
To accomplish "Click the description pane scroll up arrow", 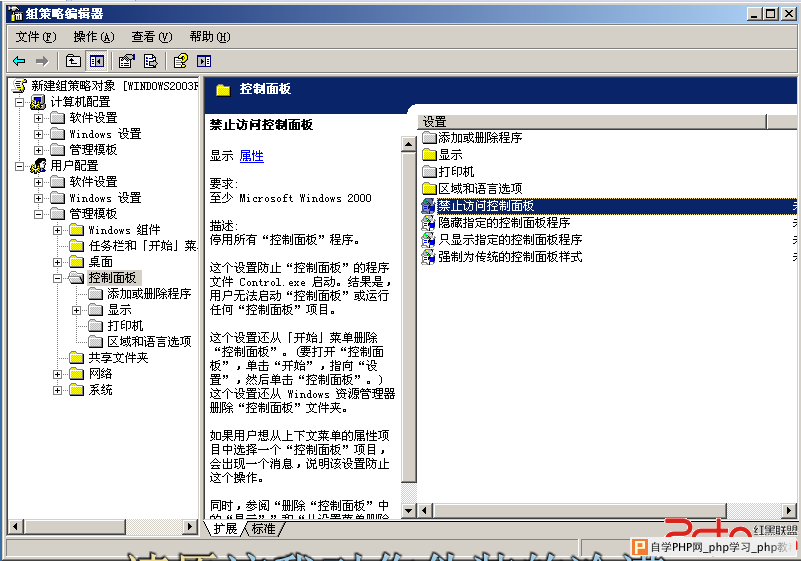I will coord(408,145).
